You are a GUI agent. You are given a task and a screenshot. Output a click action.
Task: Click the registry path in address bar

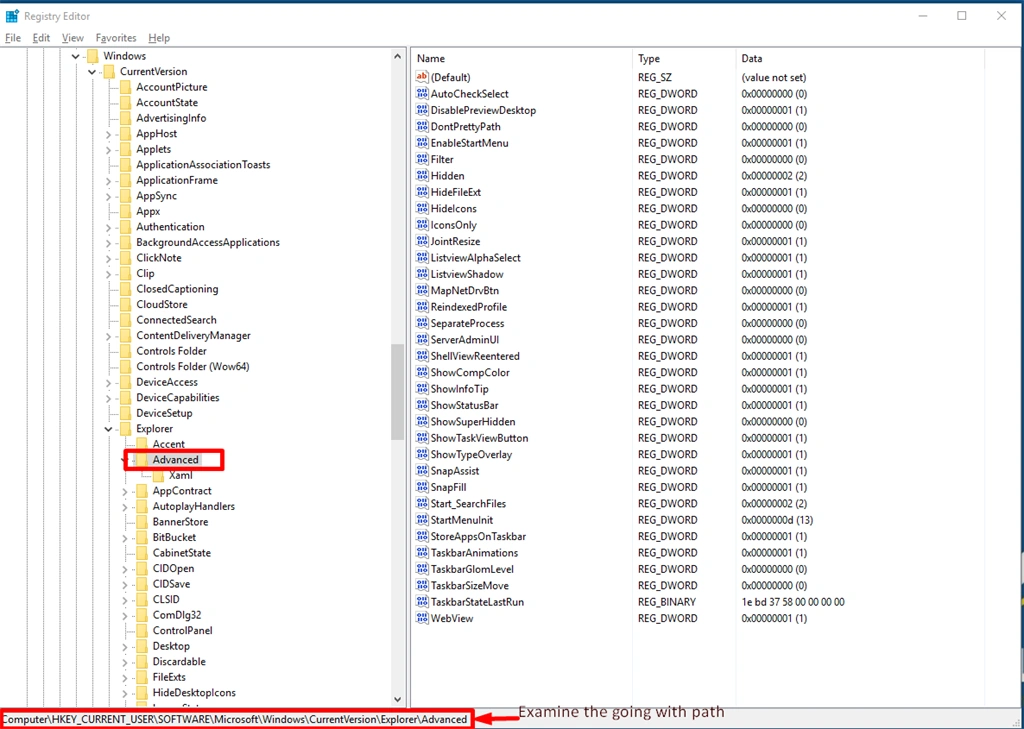click(x=235, y=719)
